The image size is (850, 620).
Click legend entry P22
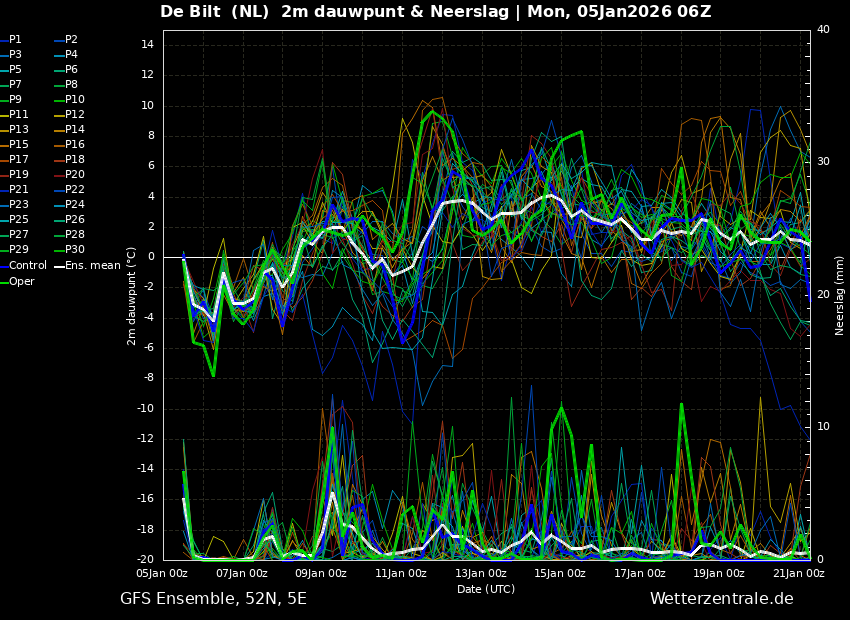(70, 189)
